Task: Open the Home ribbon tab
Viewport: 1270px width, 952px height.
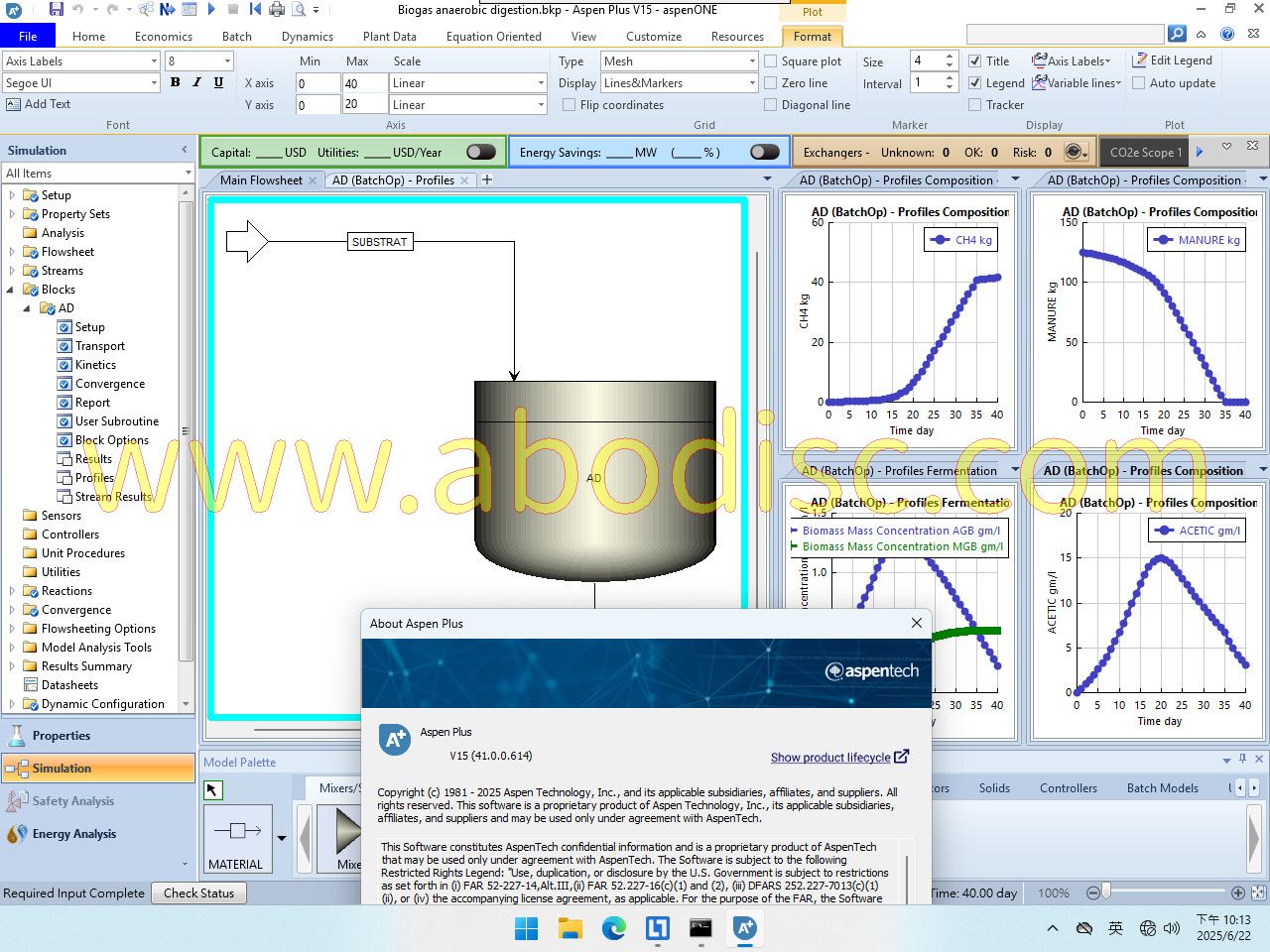Action: (88, 37)
